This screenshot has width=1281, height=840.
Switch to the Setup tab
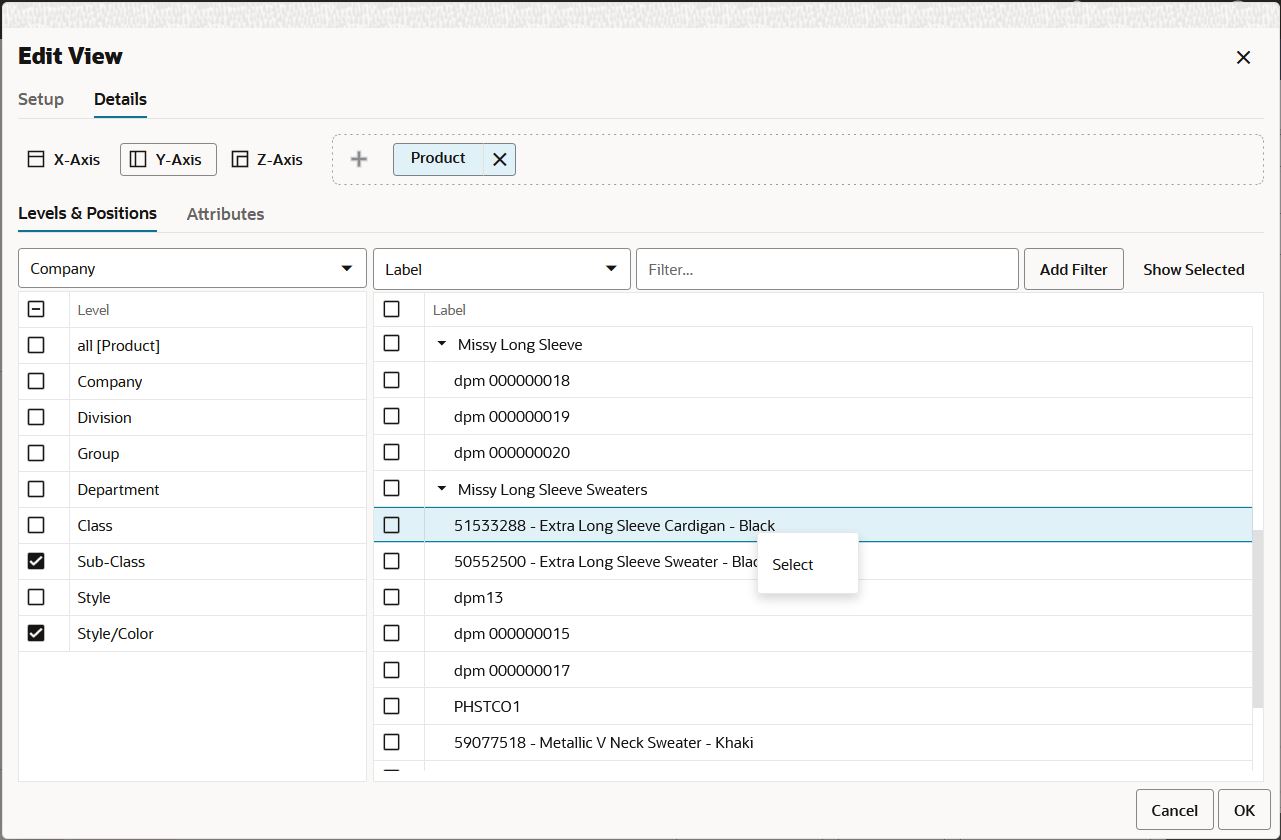coord(40,100)
